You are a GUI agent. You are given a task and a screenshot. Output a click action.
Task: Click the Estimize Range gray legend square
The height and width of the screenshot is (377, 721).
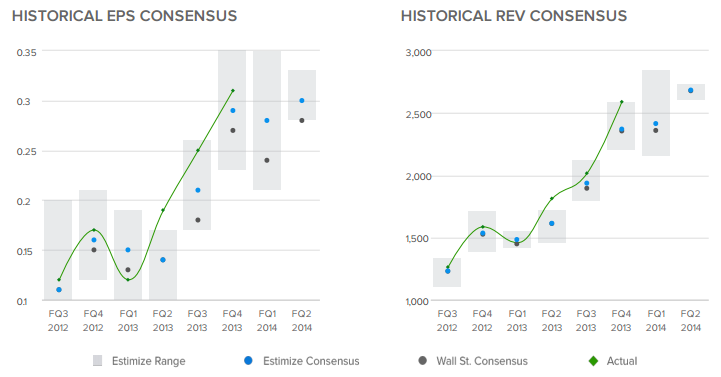pyautogui.click(x=97, y=361)
